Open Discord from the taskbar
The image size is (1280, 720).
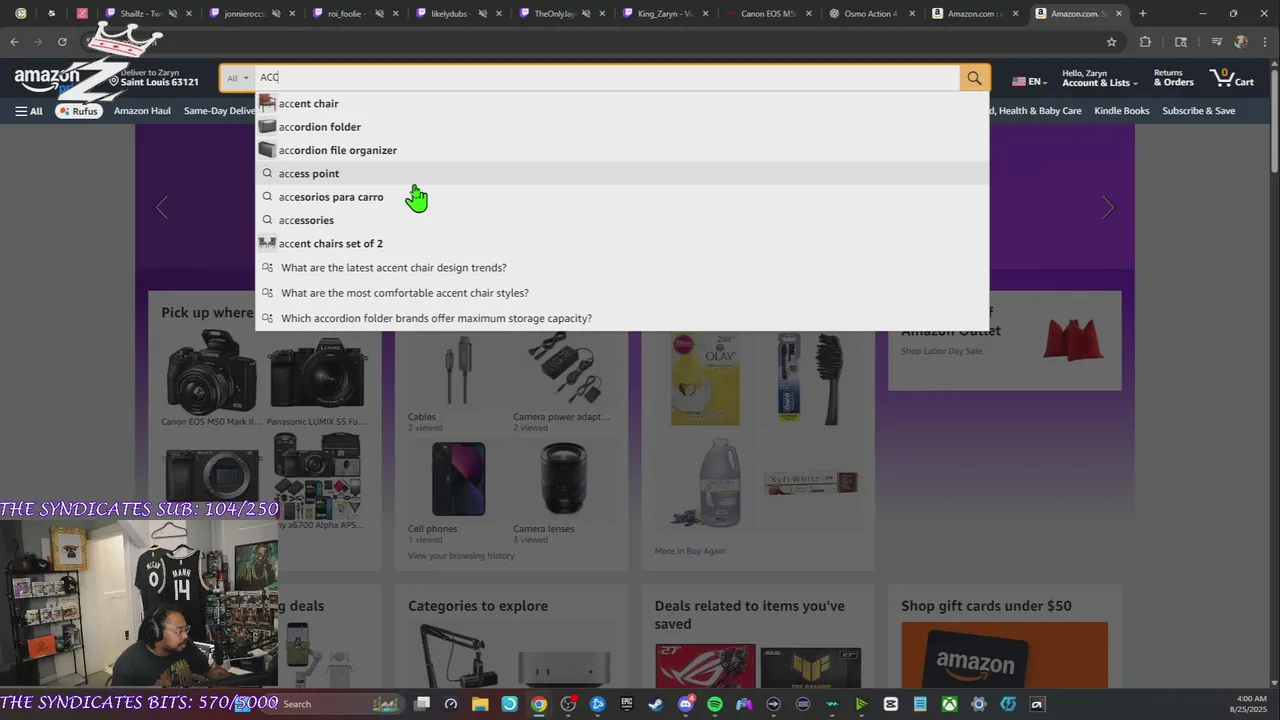685,704
